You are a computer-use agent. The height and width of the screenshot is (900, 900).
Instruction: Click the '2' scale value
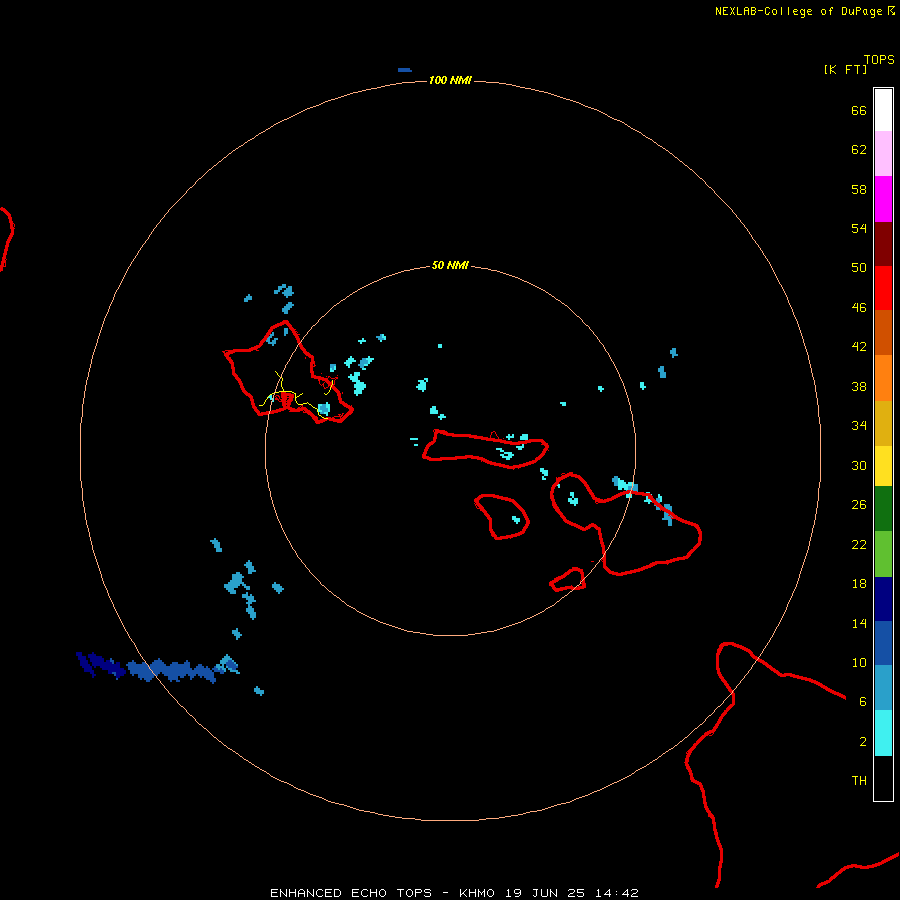(x=862, y=741)
